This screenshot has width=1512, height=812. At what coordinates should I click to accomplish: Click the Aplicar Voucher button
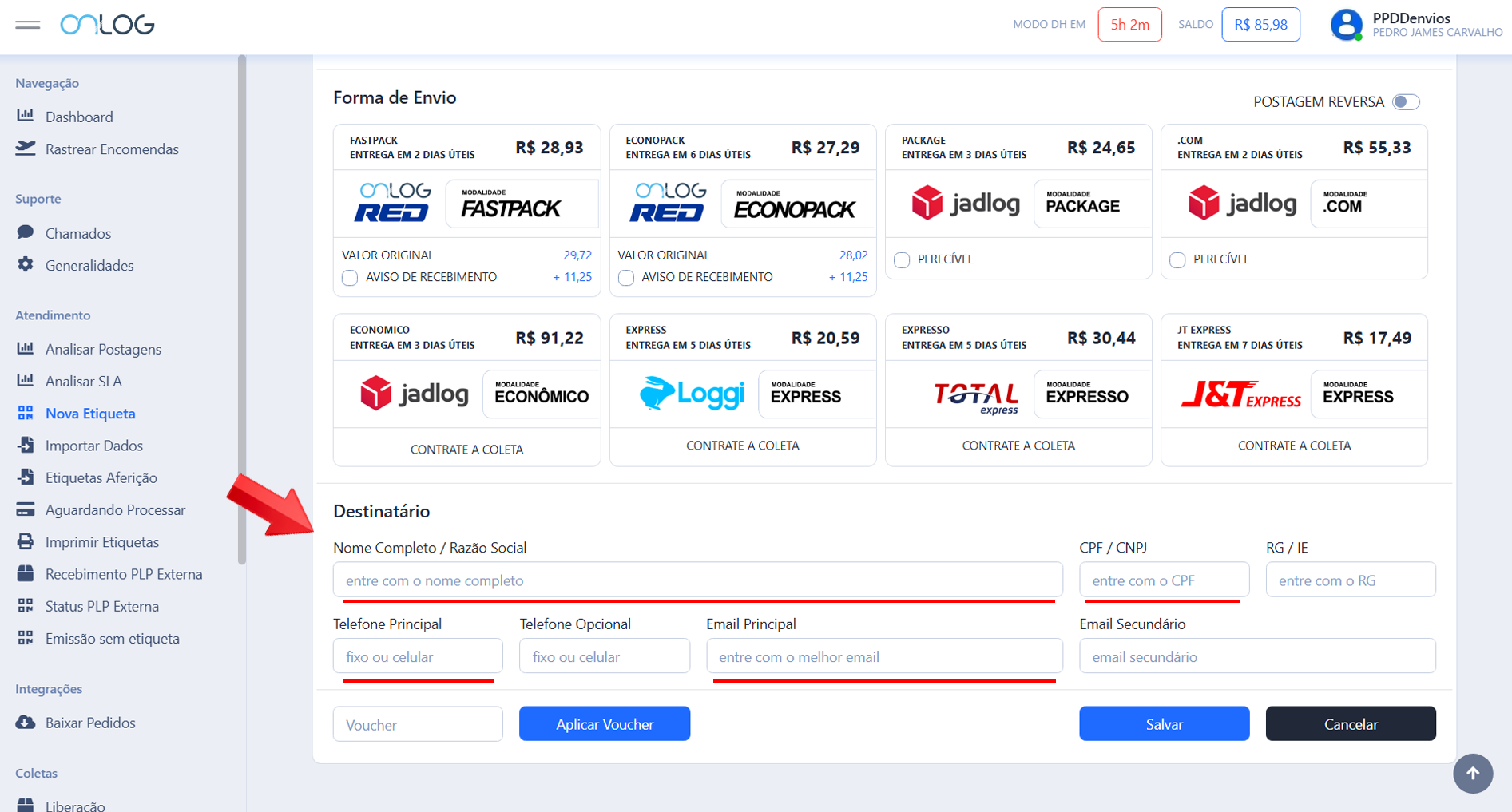(x=604, y=723)
